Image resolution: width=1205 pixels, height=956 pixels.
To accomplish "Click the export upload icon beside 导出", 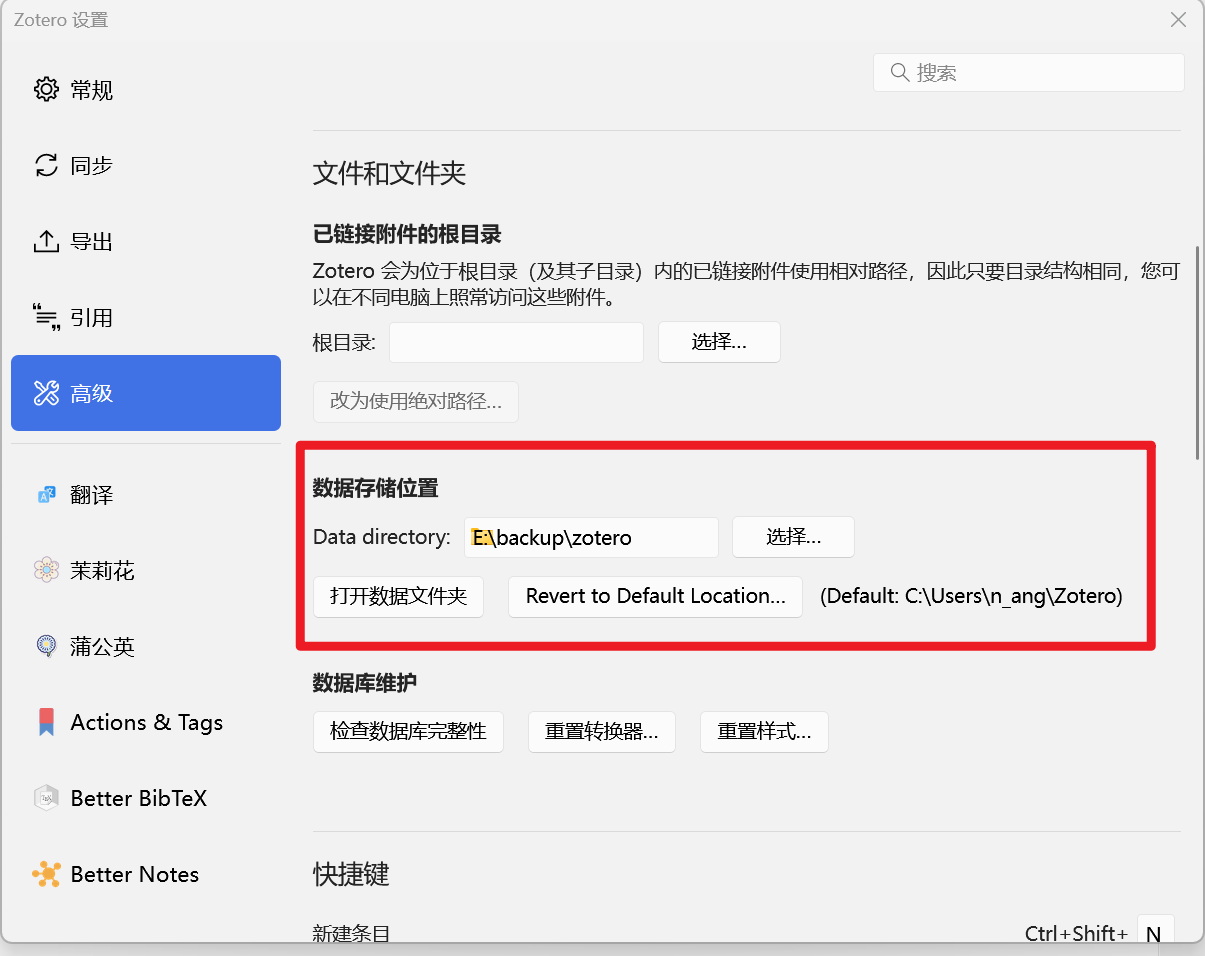I will (x=46, y=242).
